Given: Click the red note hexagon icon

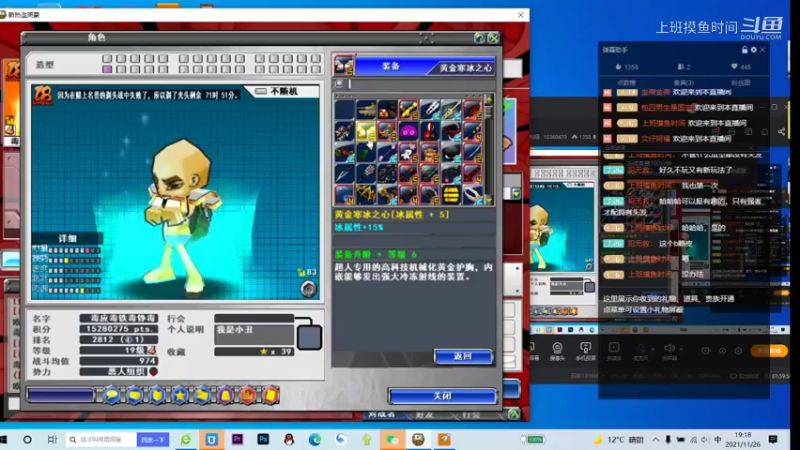Looking at the screenshot, I should point(271,395).
